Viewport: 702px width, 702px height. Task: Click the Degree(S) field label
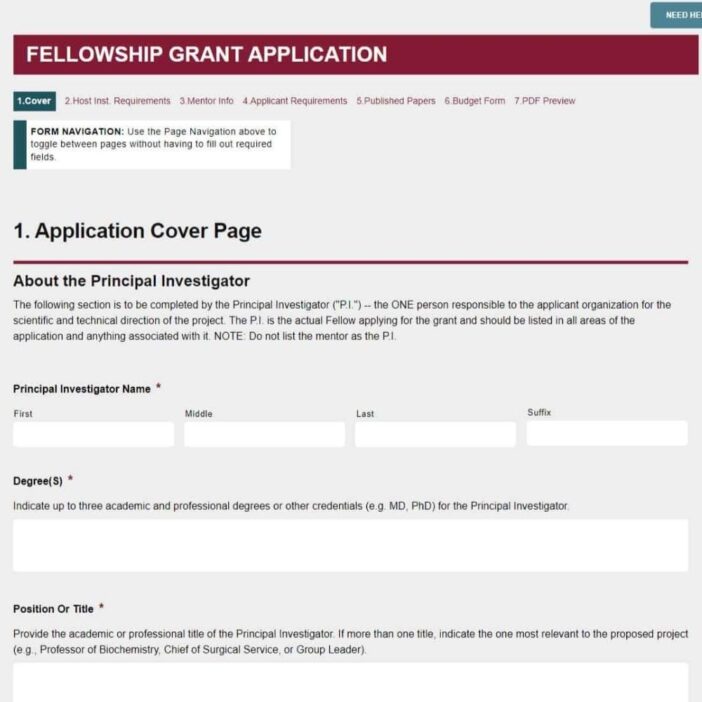(x=38, y=481)
